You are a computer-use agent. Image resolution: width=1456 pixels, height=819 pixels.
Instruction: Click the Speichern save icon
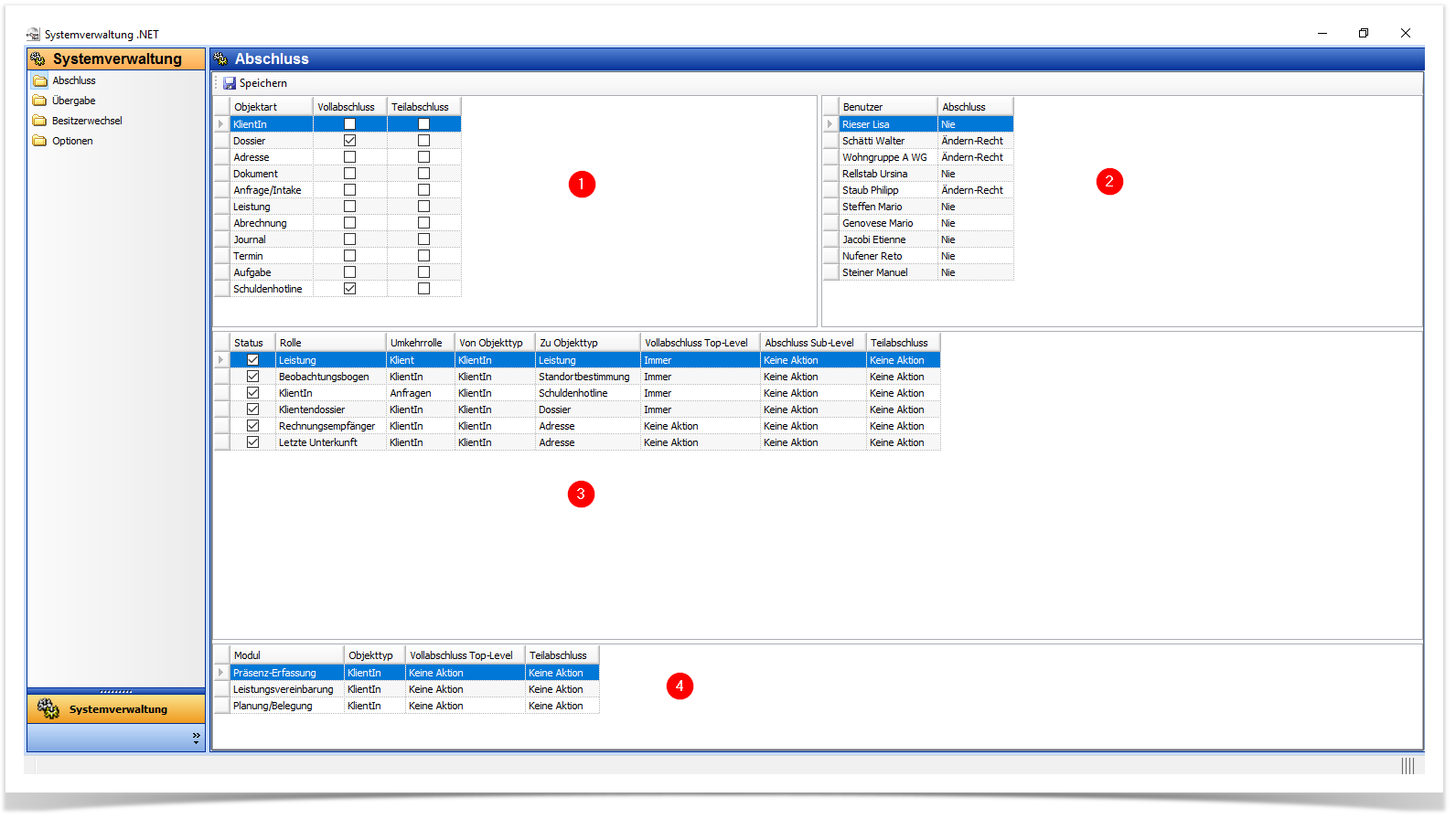point(230,83)
